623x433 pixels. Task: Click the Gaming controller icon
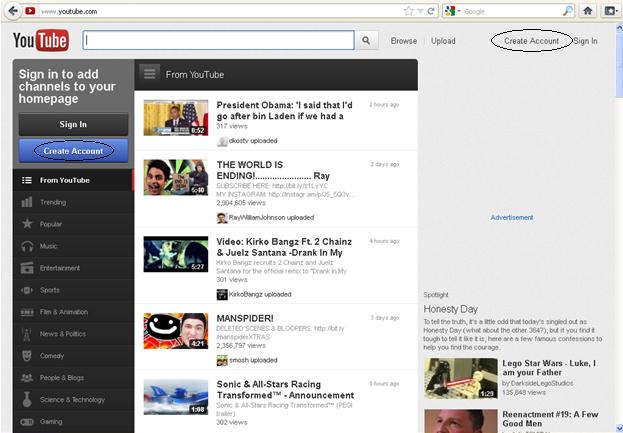pyautogui.click(x=27, y=422)
